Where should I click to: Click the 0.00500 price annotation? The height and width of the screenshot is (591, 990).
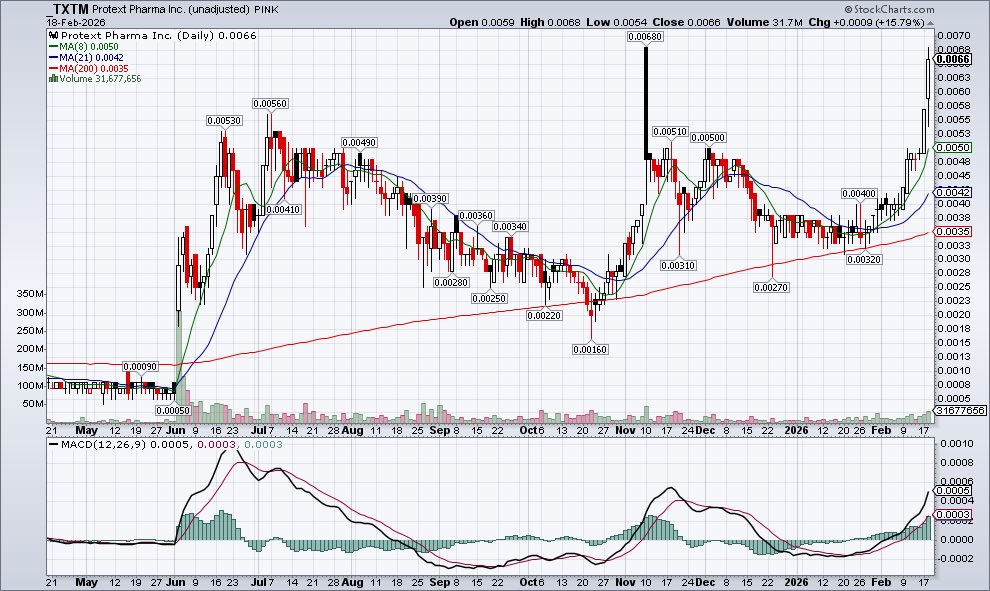click(708, 138)
